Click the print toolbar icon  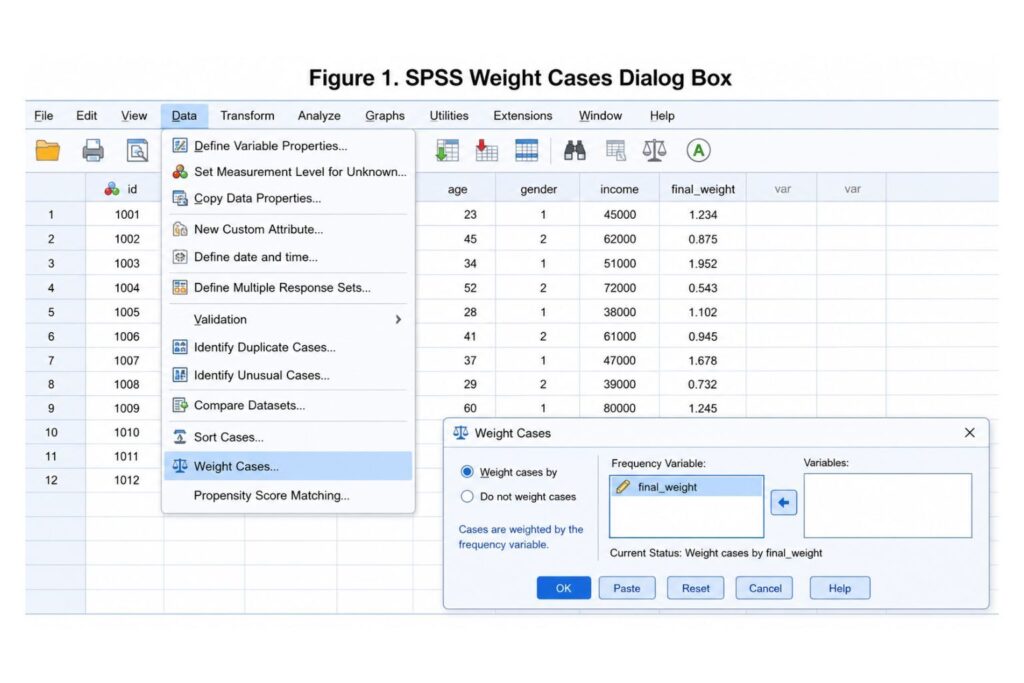pyautogui.click(x=93, y=151)
